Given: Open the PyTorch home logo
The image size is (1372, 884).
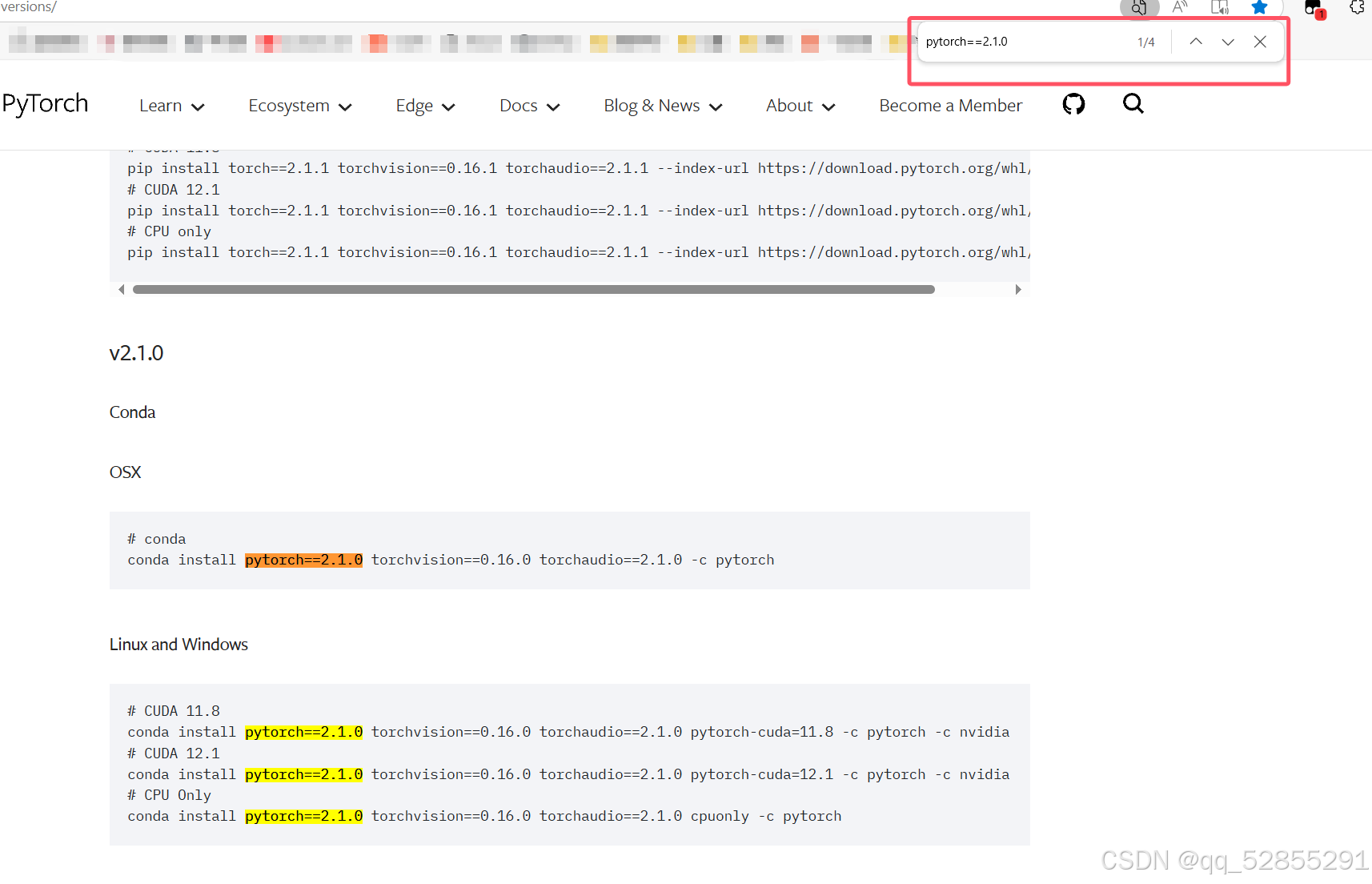Looking at the screenshot, I should point(45,104).
